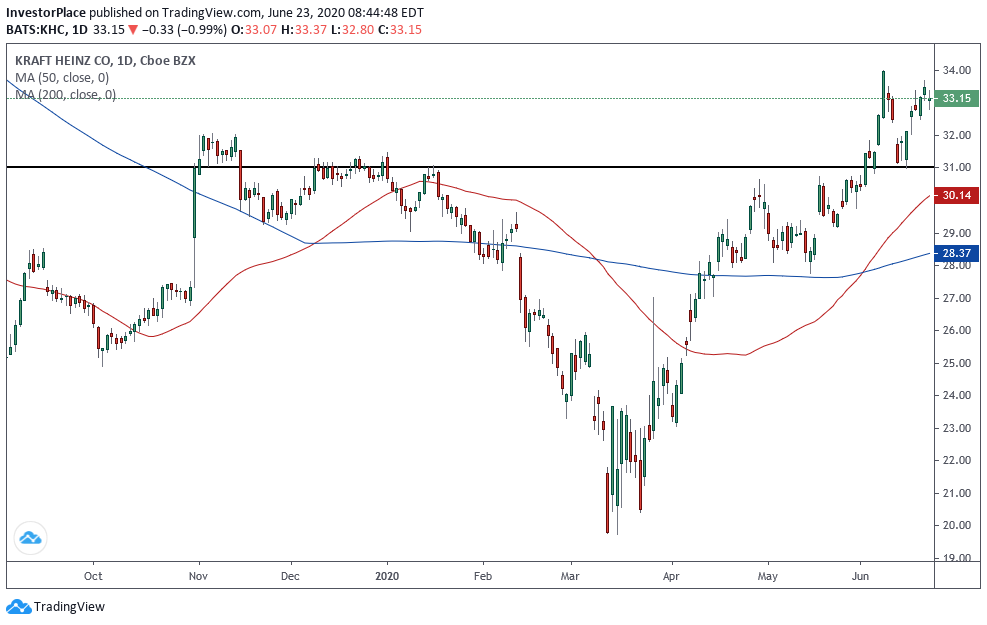Screen dimensions: 987x625
Task: Click the red down-triangle change indicator
Action: (132, 30)
